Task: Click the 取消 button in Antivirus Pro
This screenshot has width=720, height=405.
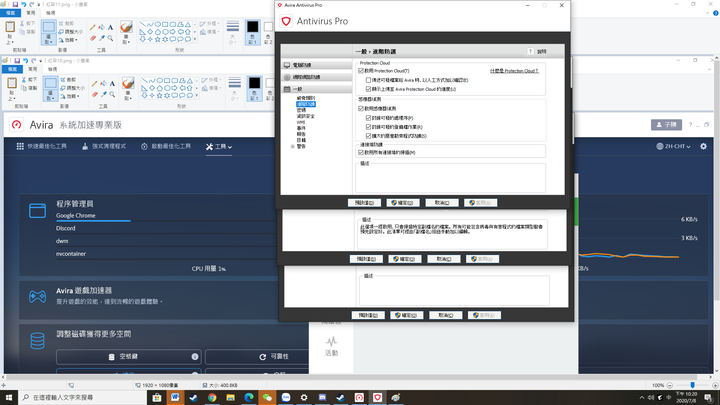Action: pos(442,202)
